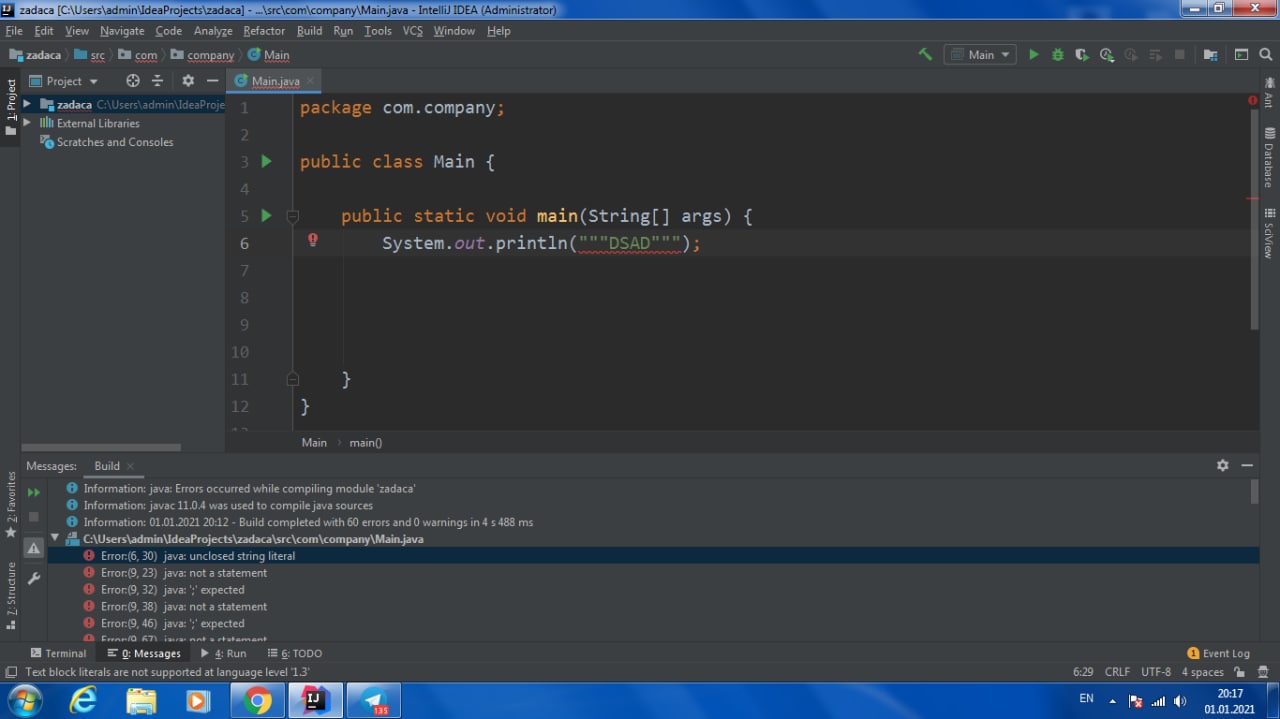The width and height of the screenshot is (1280, 719).
Task: Collapse the main method fold marker at line 5
Action: [x=293, y=216]
